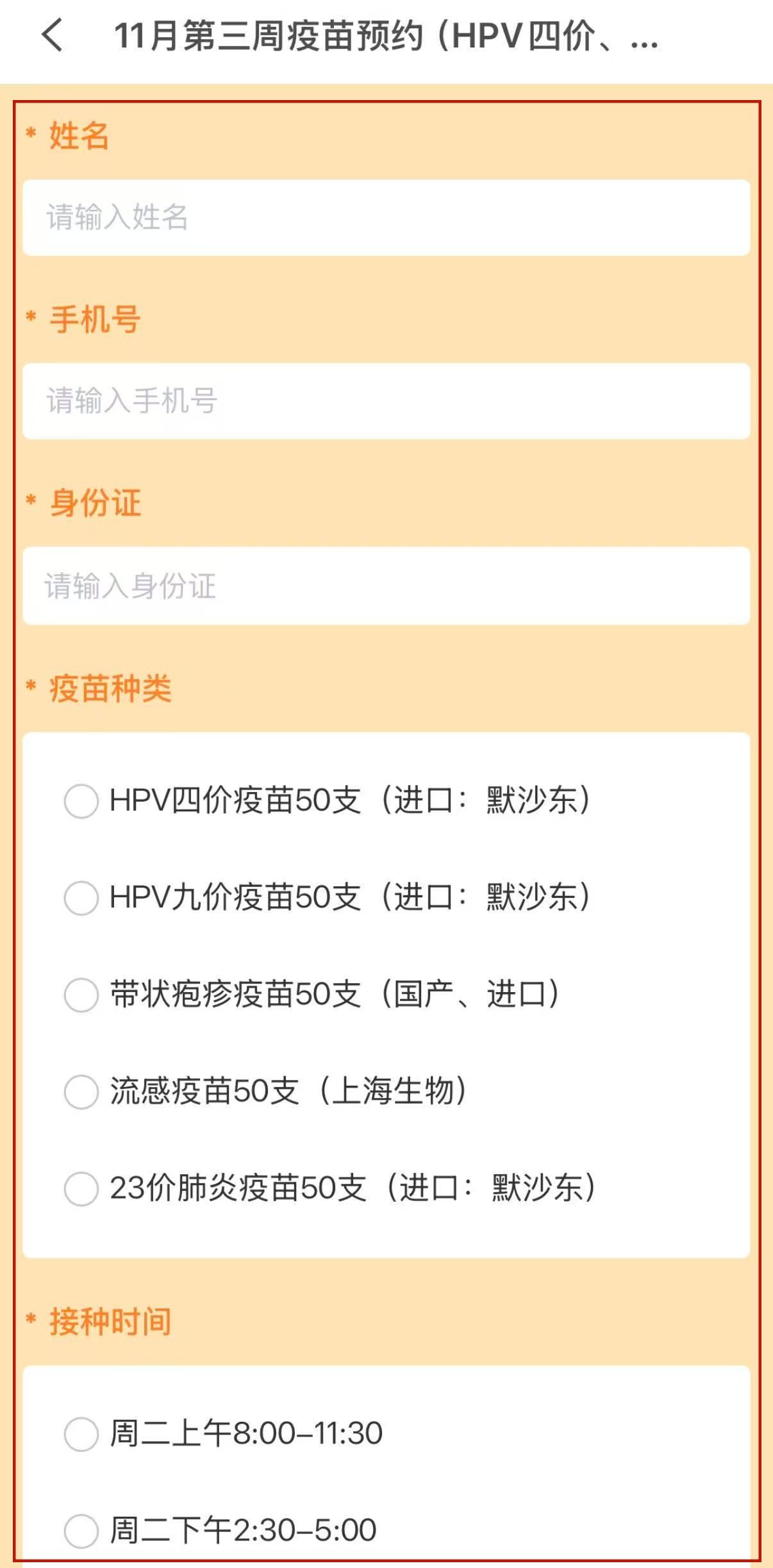
Task: Tap the 接种时间 section heading
Action: 110,1321
